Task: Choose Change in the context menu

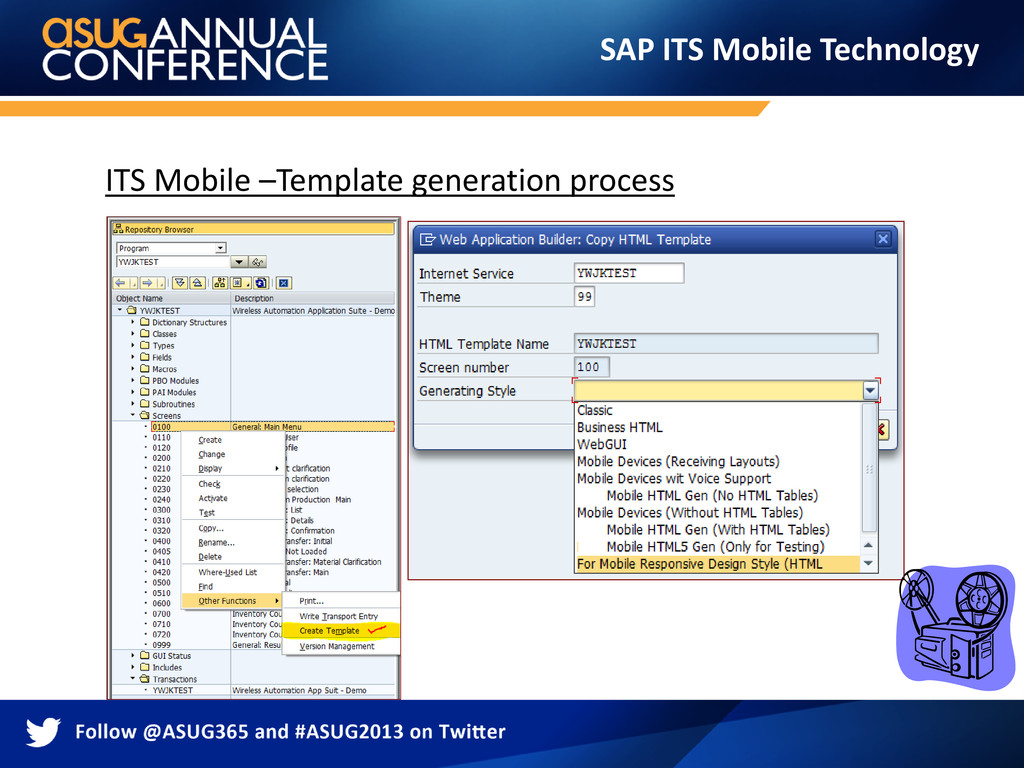Action: click(x=232, y=454)
